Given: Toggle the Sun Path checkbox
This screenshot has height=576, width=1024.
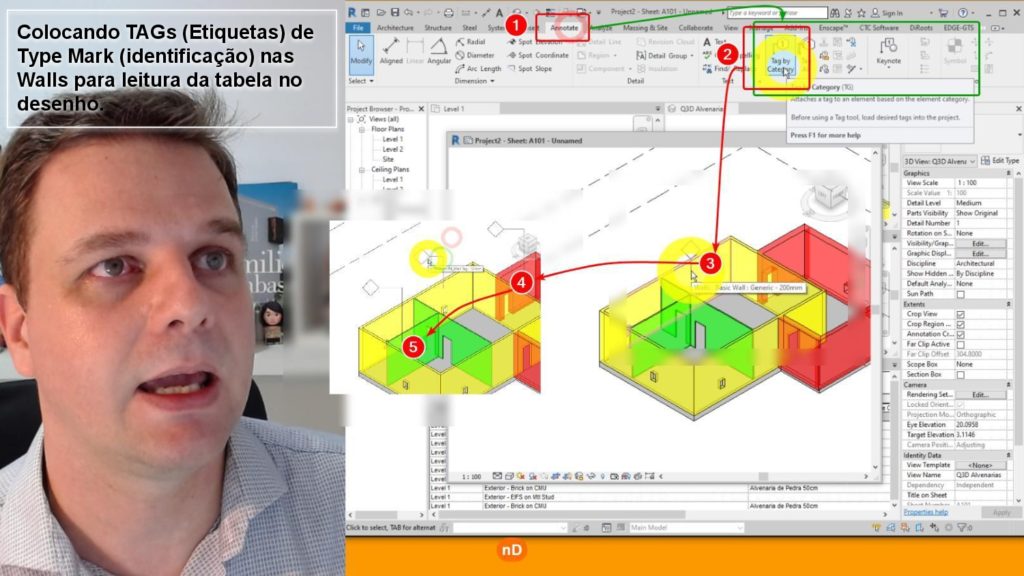Looking at the screenshot, I should tap(961, 294).
